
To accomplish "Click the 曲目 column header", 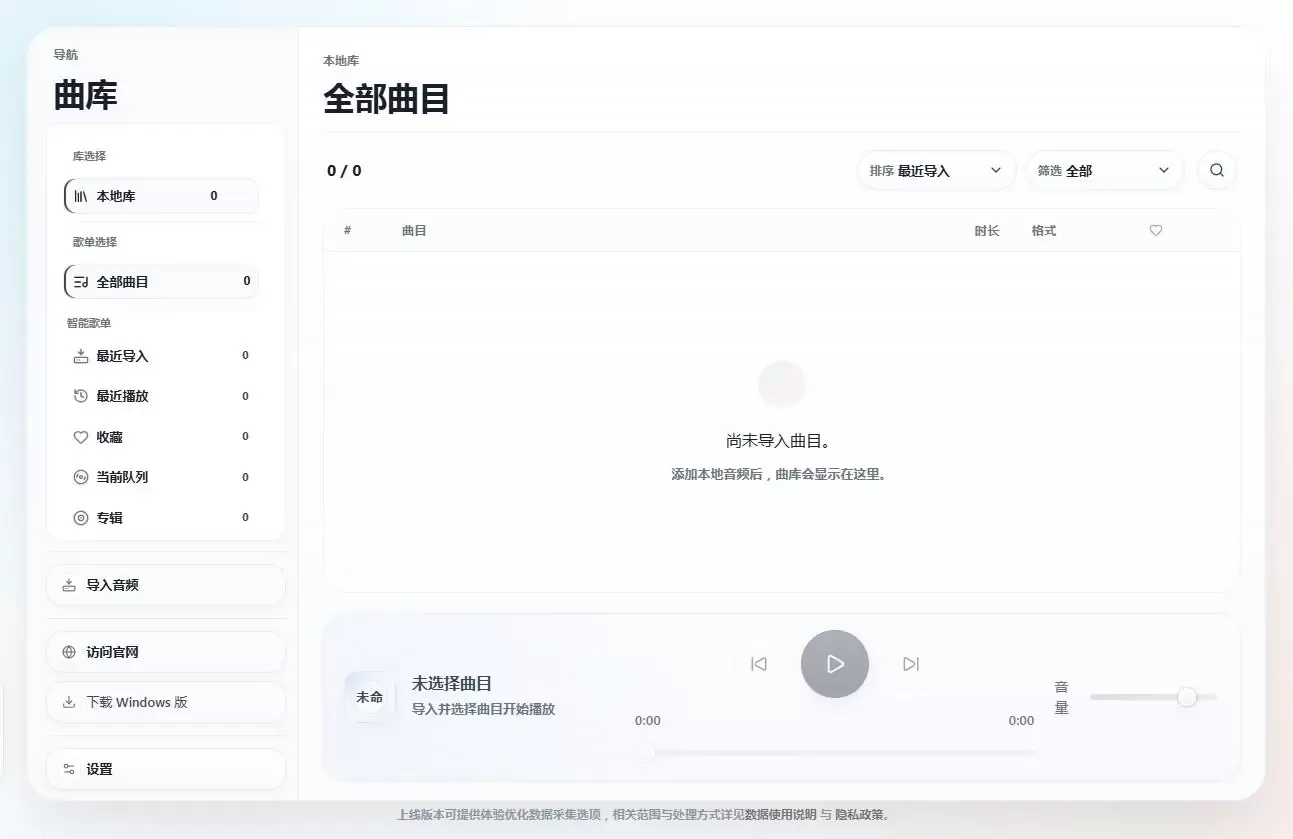I will click(x=414, y=231).
